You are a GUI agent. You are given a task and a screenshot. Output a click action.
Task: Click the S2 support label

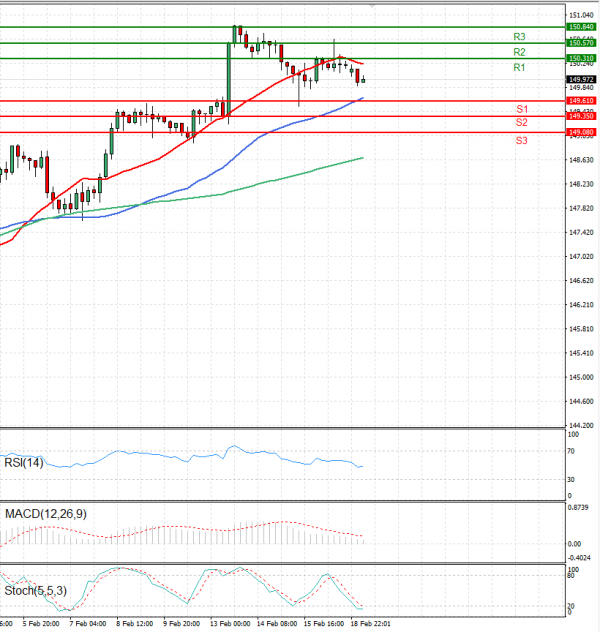[521, 122]
